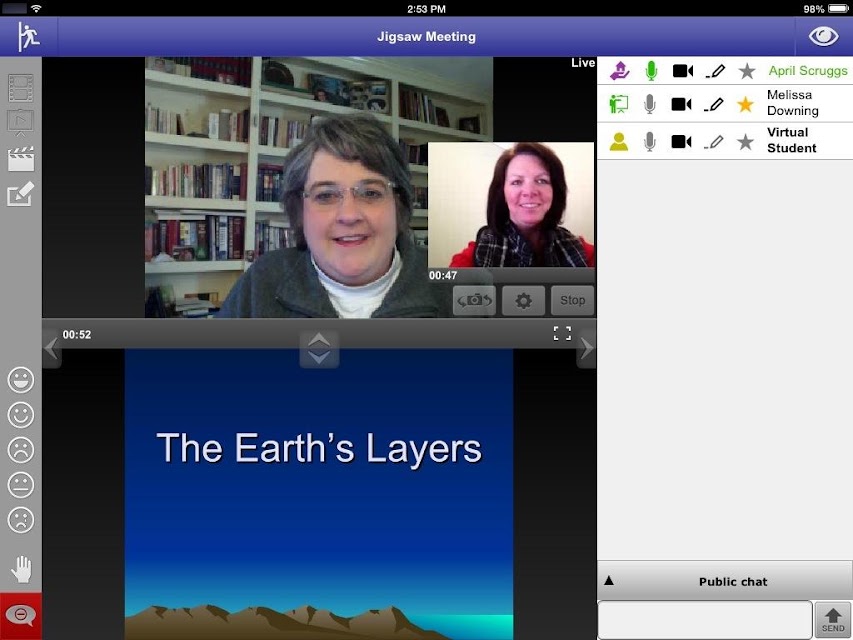Toggle Virtual Student's star
Viewport: 853px width, 640px height.
click(745, 141)
